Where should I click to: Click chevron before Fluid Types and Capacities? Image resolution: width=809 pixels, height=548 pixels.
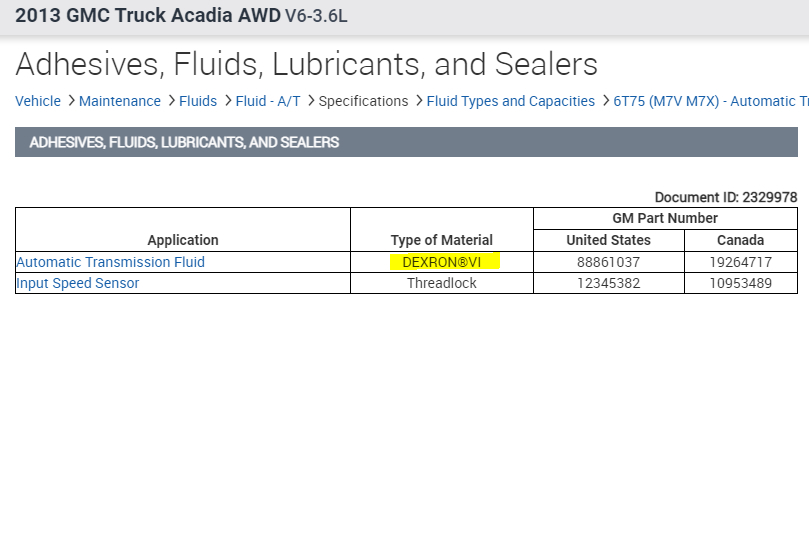coord(418,101)
